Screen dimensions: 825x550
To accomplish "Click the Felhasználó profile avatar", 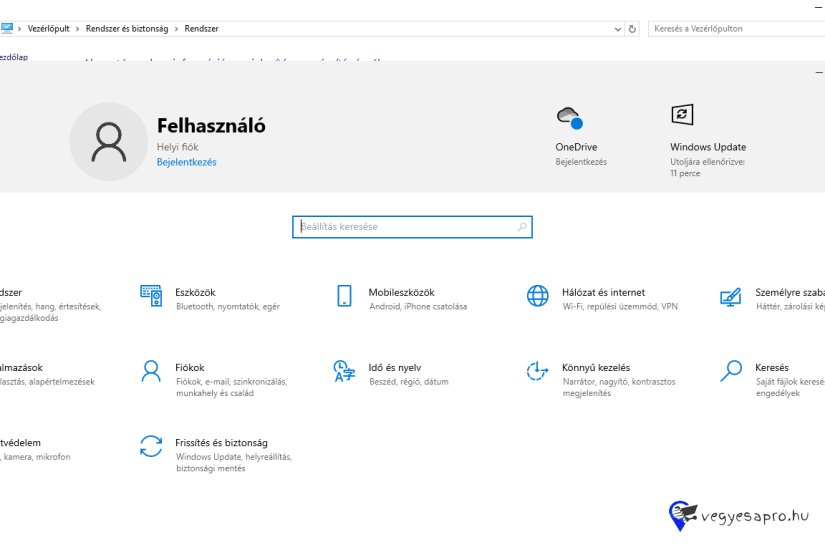I will point(108,142).
